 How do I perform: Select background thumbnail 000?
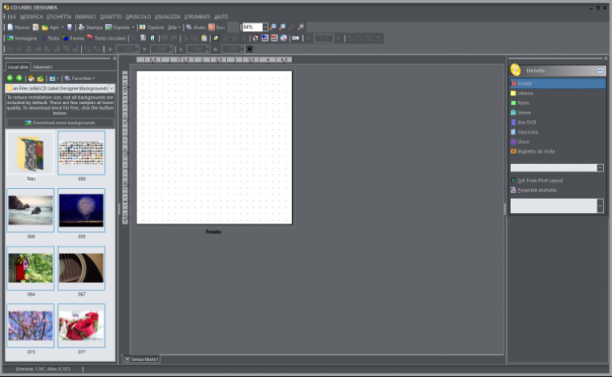81,153
